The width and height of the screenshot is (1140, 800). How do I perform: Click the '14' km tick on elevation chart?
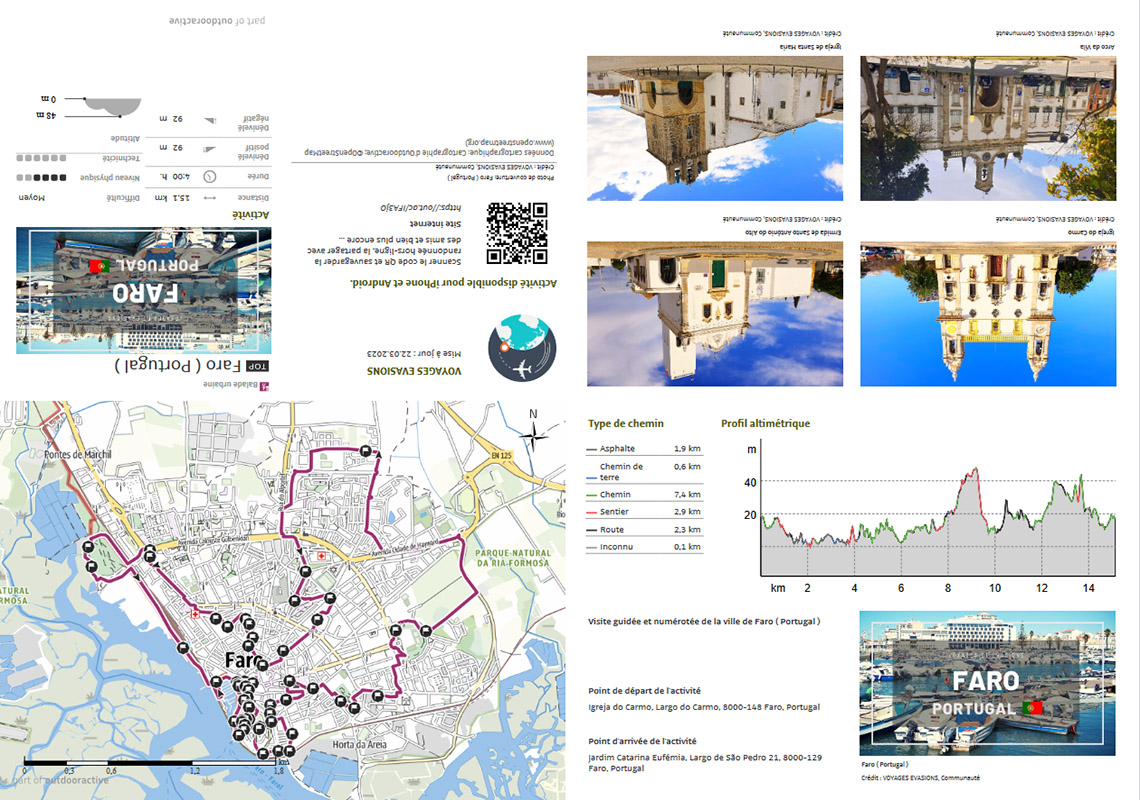(x=1088, y=588)
